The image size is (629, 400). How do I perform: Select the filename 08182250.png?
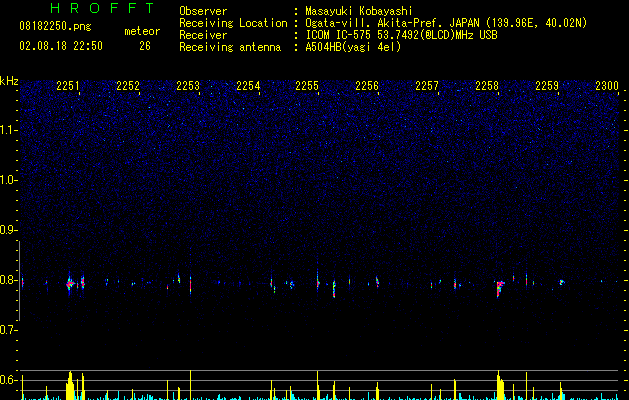tap(55, 27)
